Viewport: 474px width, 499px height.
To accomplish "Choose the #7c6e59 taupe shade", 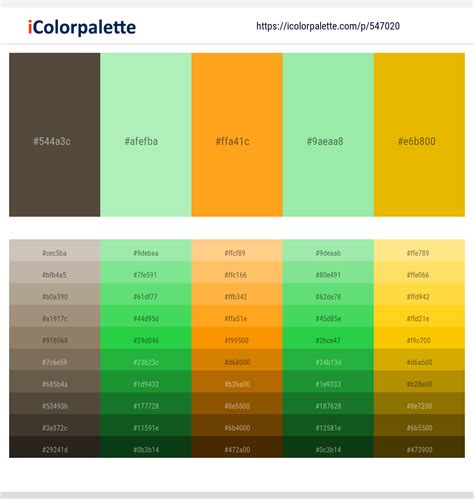I will click(x=55, y=360).
